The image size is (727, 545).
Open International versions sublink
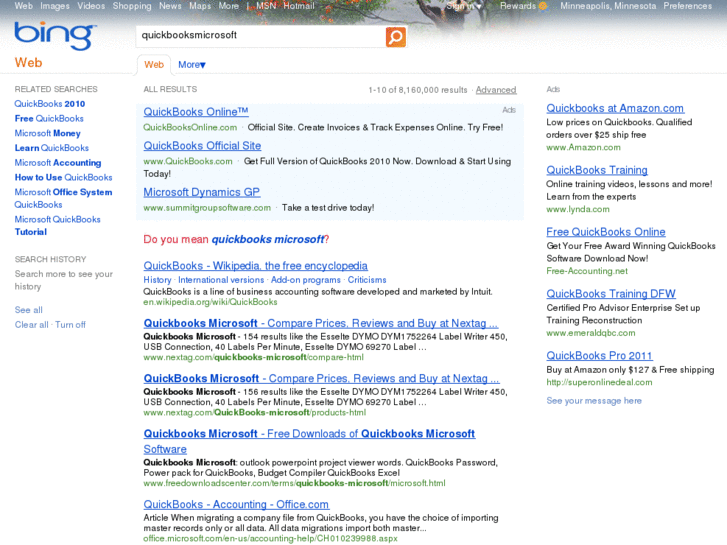point(221,280)
